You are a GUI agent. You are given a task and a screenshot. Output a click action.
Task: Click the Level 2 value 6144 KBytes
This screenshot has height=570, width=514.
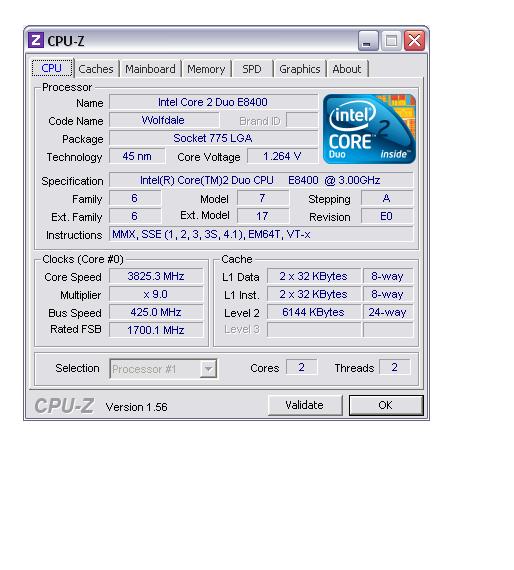click(314, 312)
